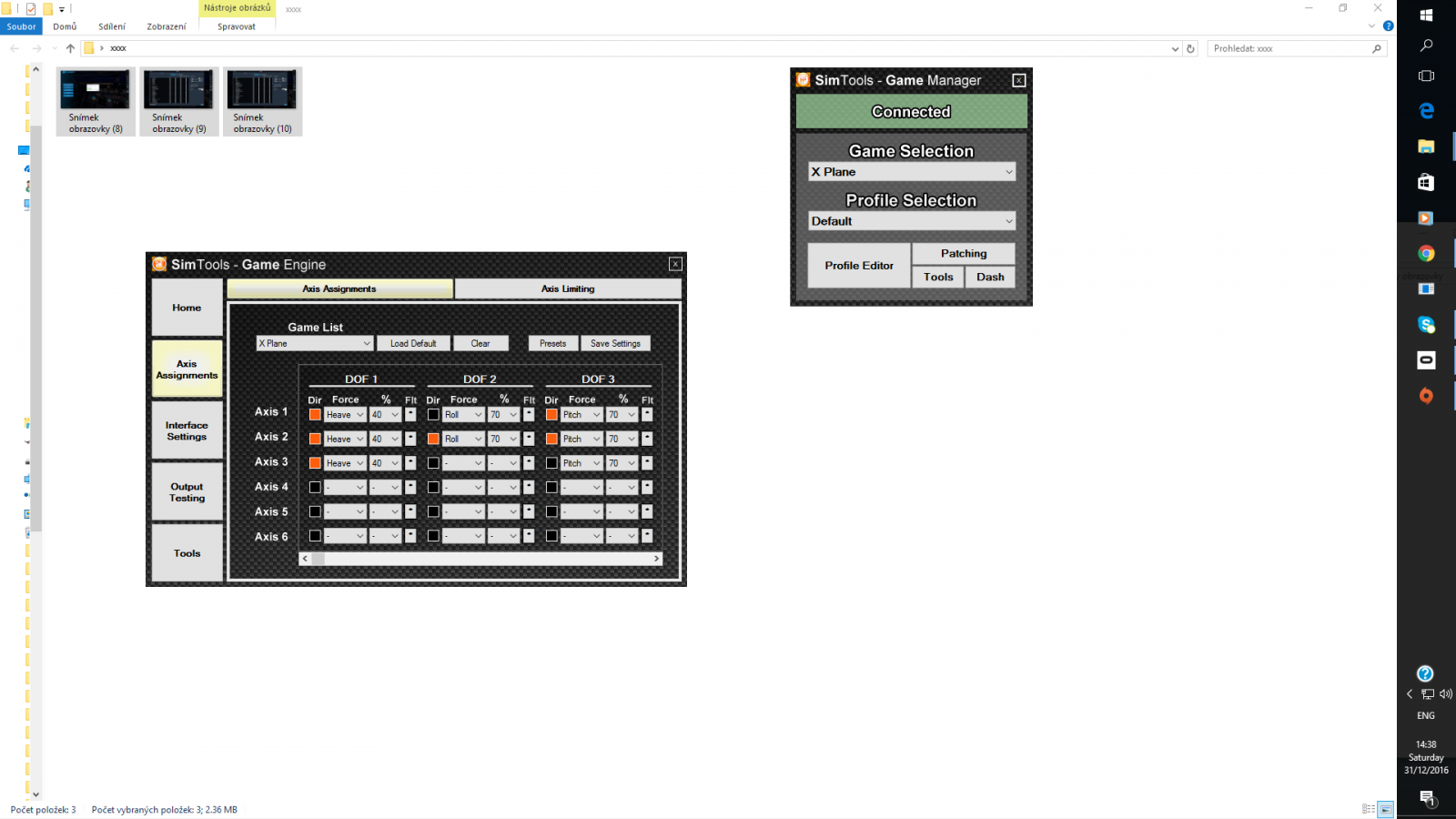1456x819 pixels.
Task: Open Game Selection dropdown in Game Manager
Action: click(912, 172)
